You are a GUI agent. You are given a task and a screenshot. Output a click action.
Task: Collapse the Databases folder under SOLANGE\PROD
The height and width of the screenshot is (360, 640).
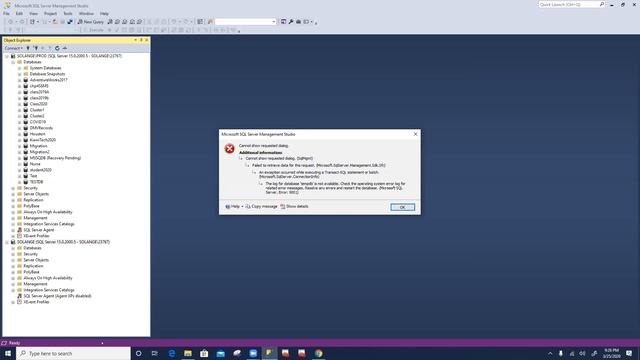13,62
